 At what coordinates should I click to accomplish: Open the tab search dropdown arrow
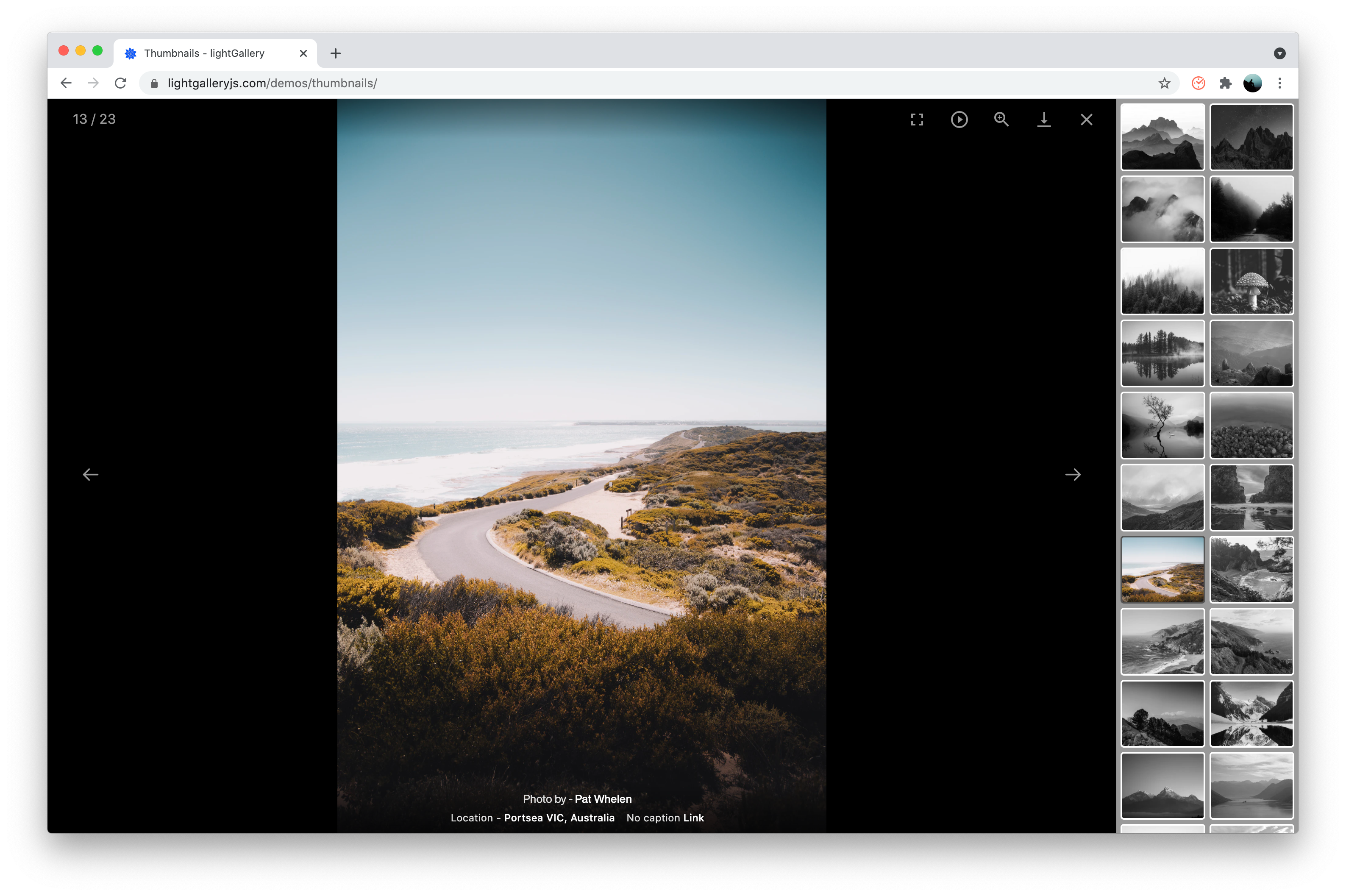coord(1279,53)
